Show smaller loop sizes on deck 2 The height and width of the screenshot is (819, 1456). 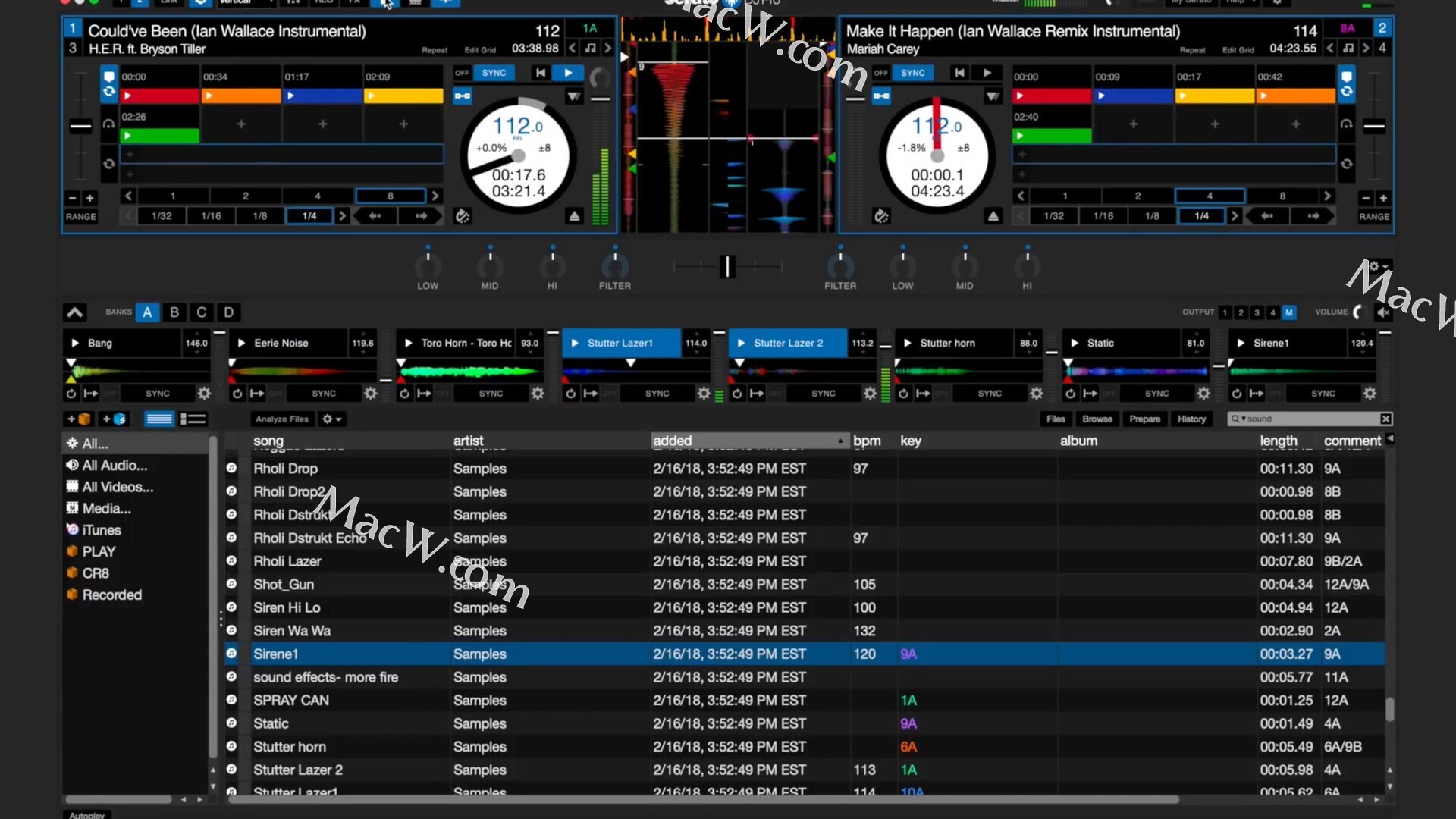[x=1021, y=196]
